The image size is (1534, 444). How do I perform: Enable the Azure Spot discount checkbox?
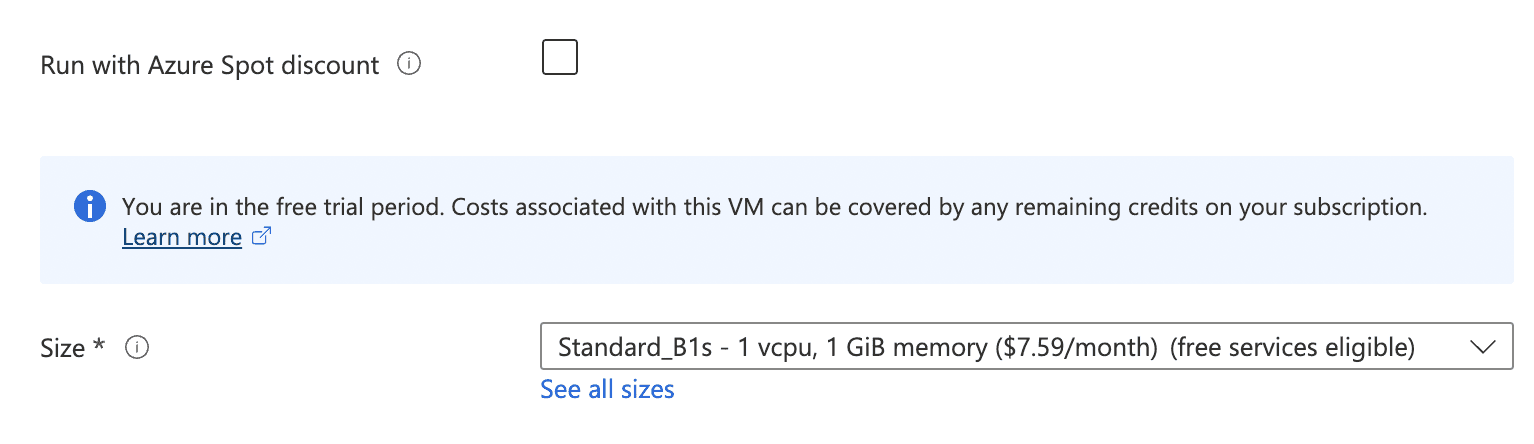[x=559, y=57]
